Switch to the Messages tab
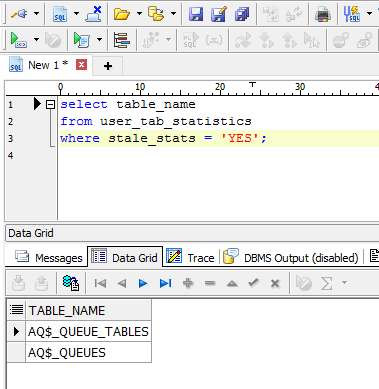379x389 pixels. click(49, 258)
